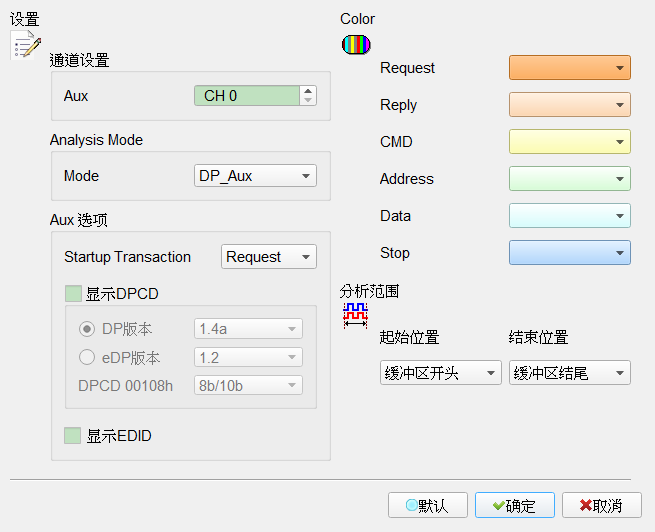655x532 pixels.
Task: Open the Reply color swatch picker
Action: coord(570,104)
